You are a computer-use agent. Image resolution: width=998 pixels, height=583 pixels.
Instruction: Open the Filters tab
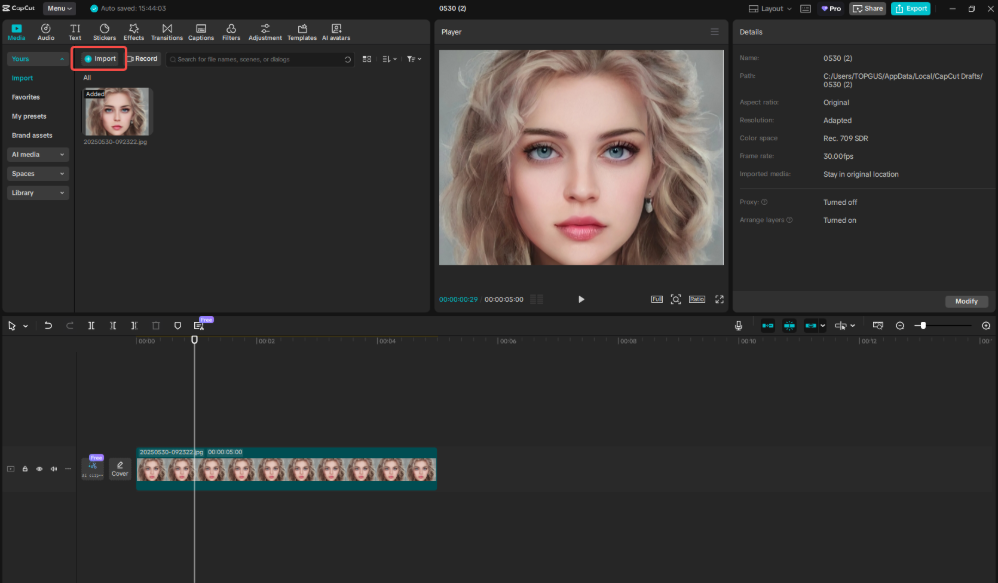[231, 32]
